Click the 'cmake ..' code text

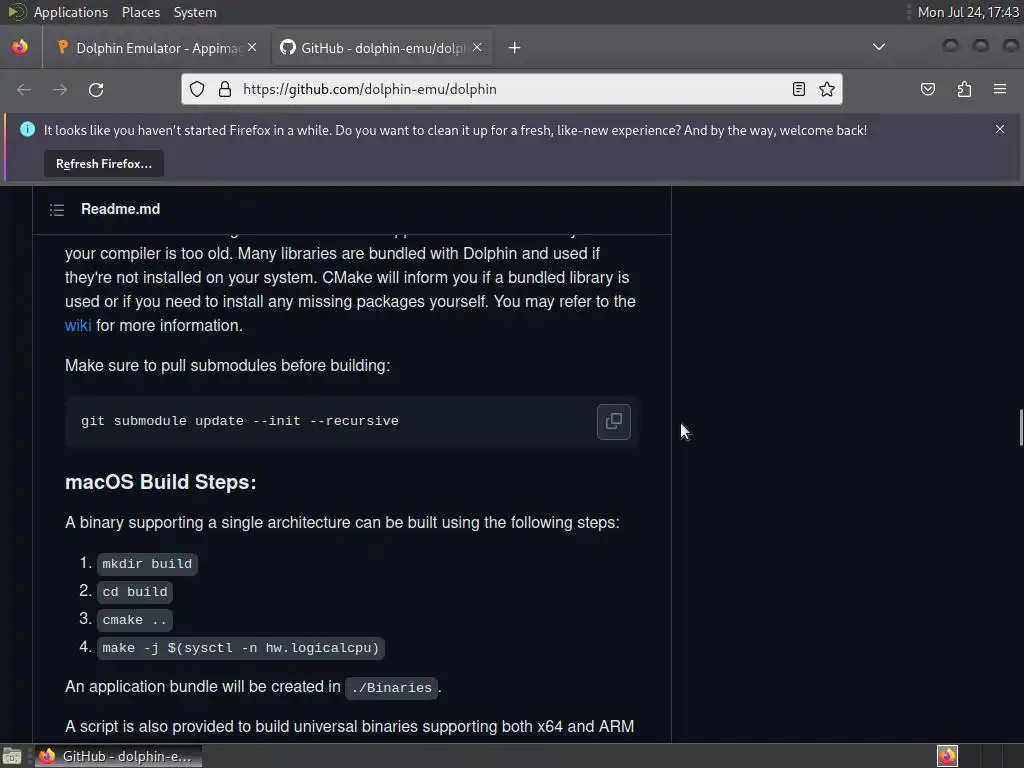point(135,620)
